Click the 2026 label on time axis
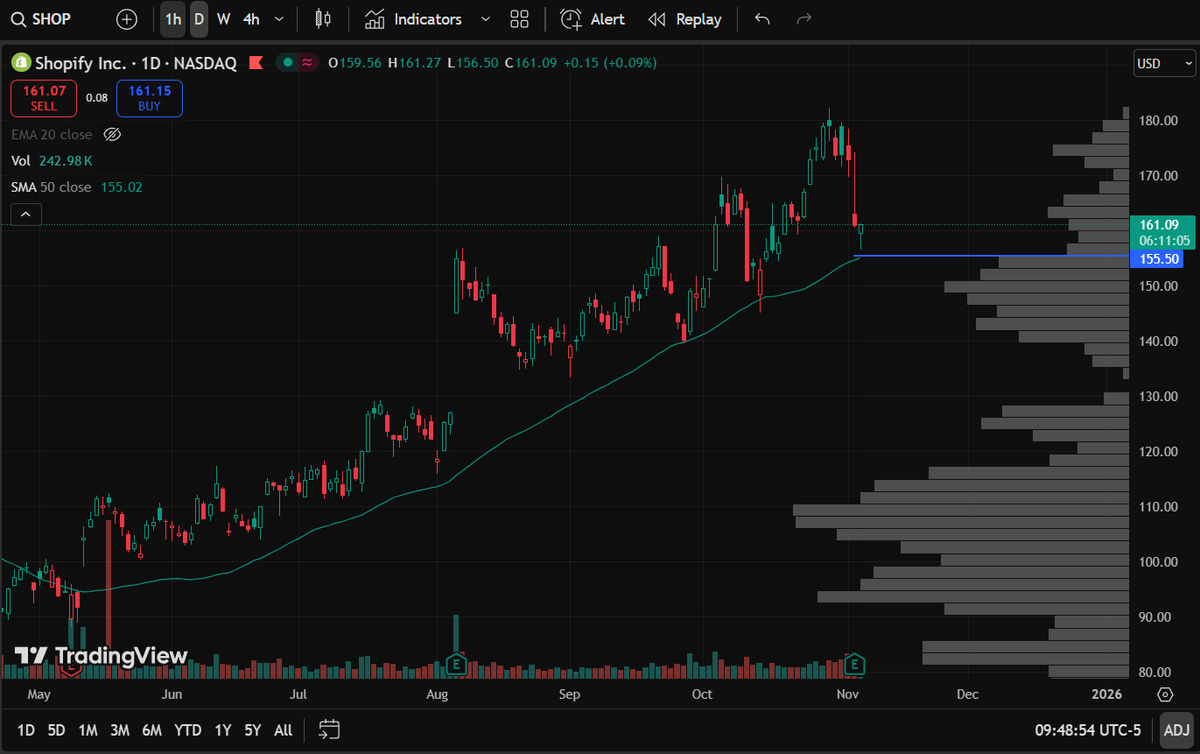The width and height of the screenshot is (1200, 754). tap(1107, 693)
